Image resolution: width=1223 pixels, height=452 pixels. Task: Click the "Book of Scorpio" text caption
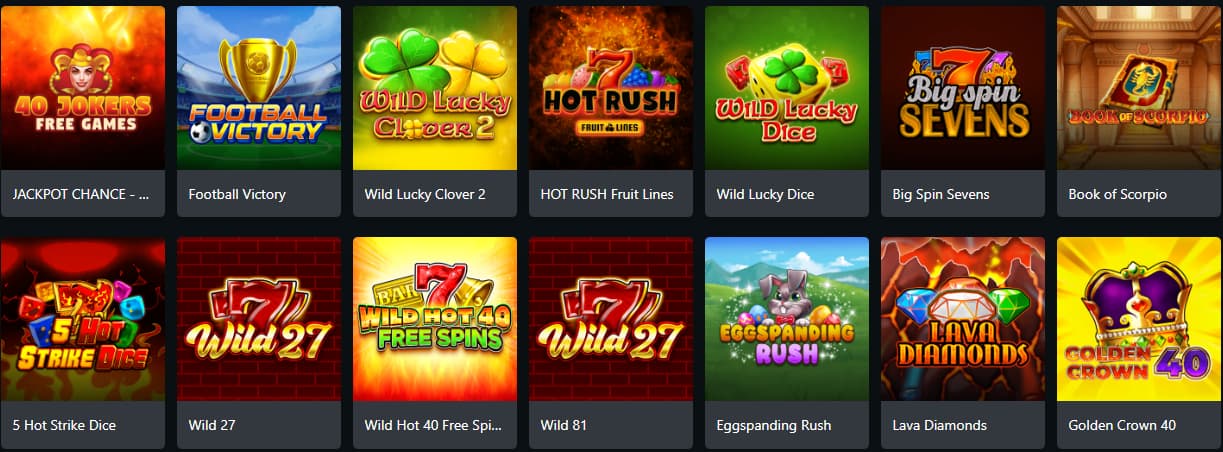(1117, 194)
